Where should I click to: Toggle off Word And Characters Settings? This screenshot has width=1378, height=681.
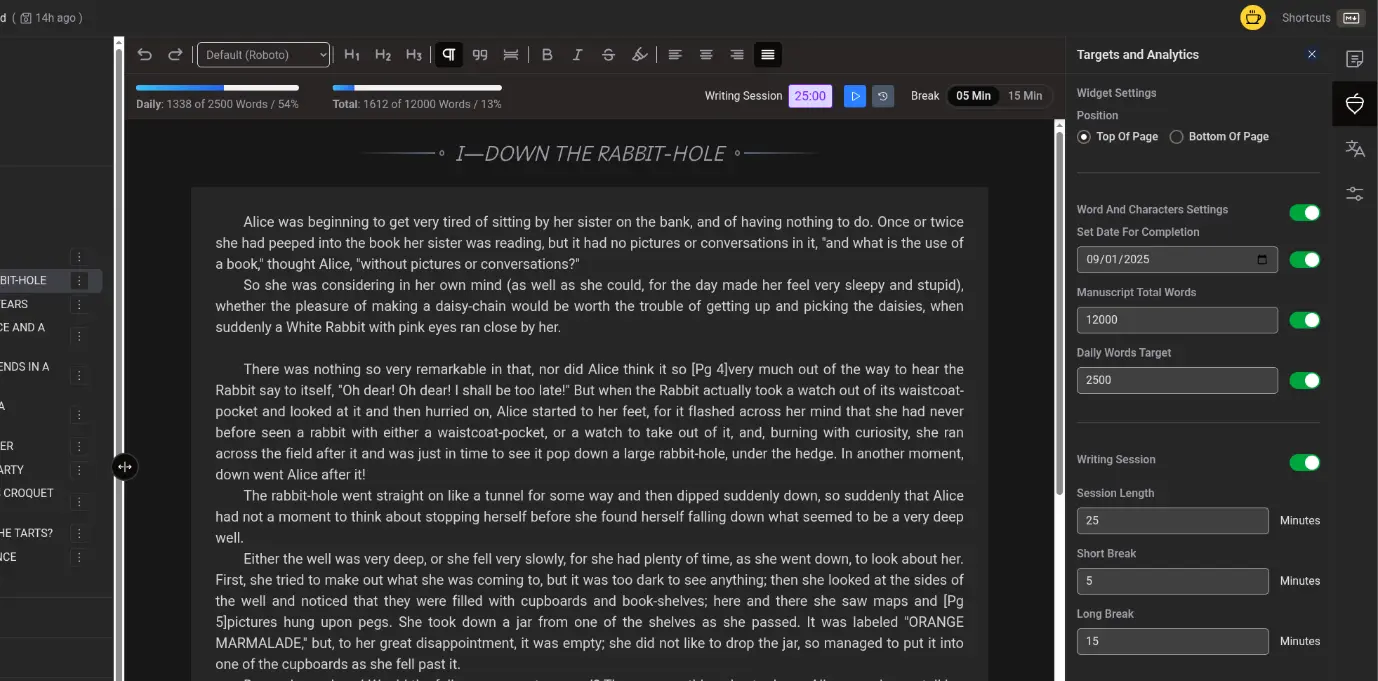(1304, 212)
